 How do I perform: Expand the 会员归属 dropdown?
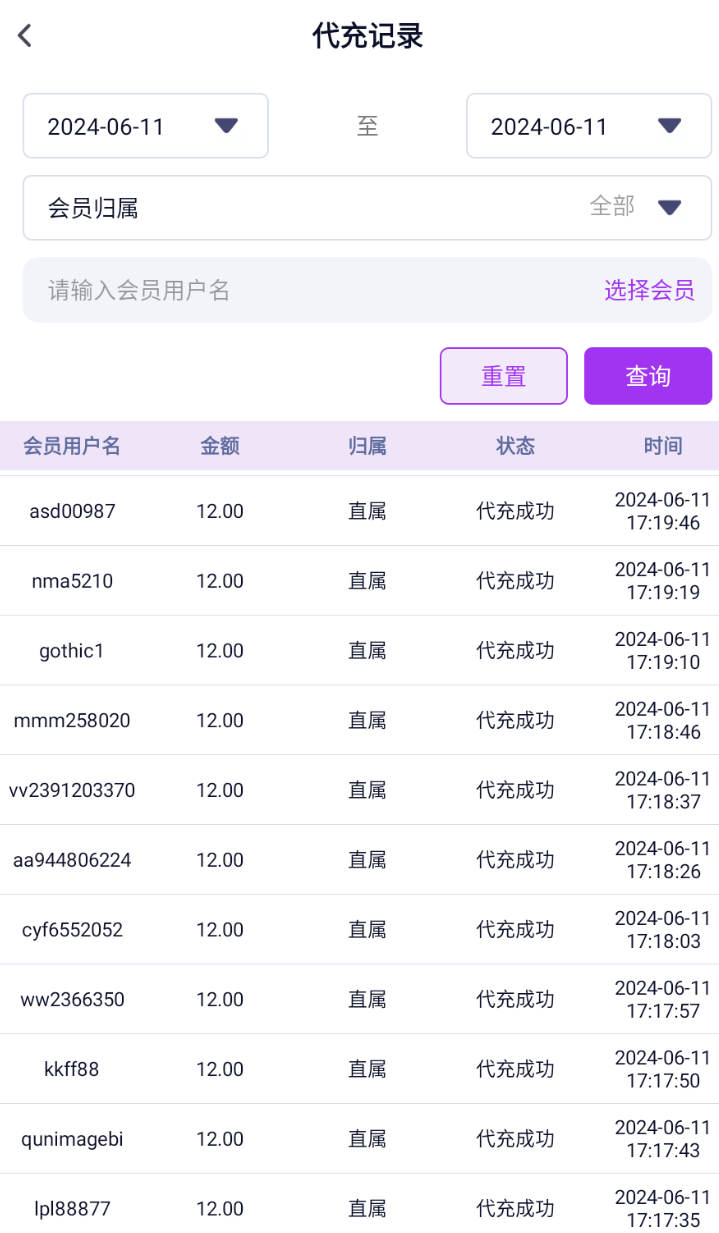tap(367, 208)
